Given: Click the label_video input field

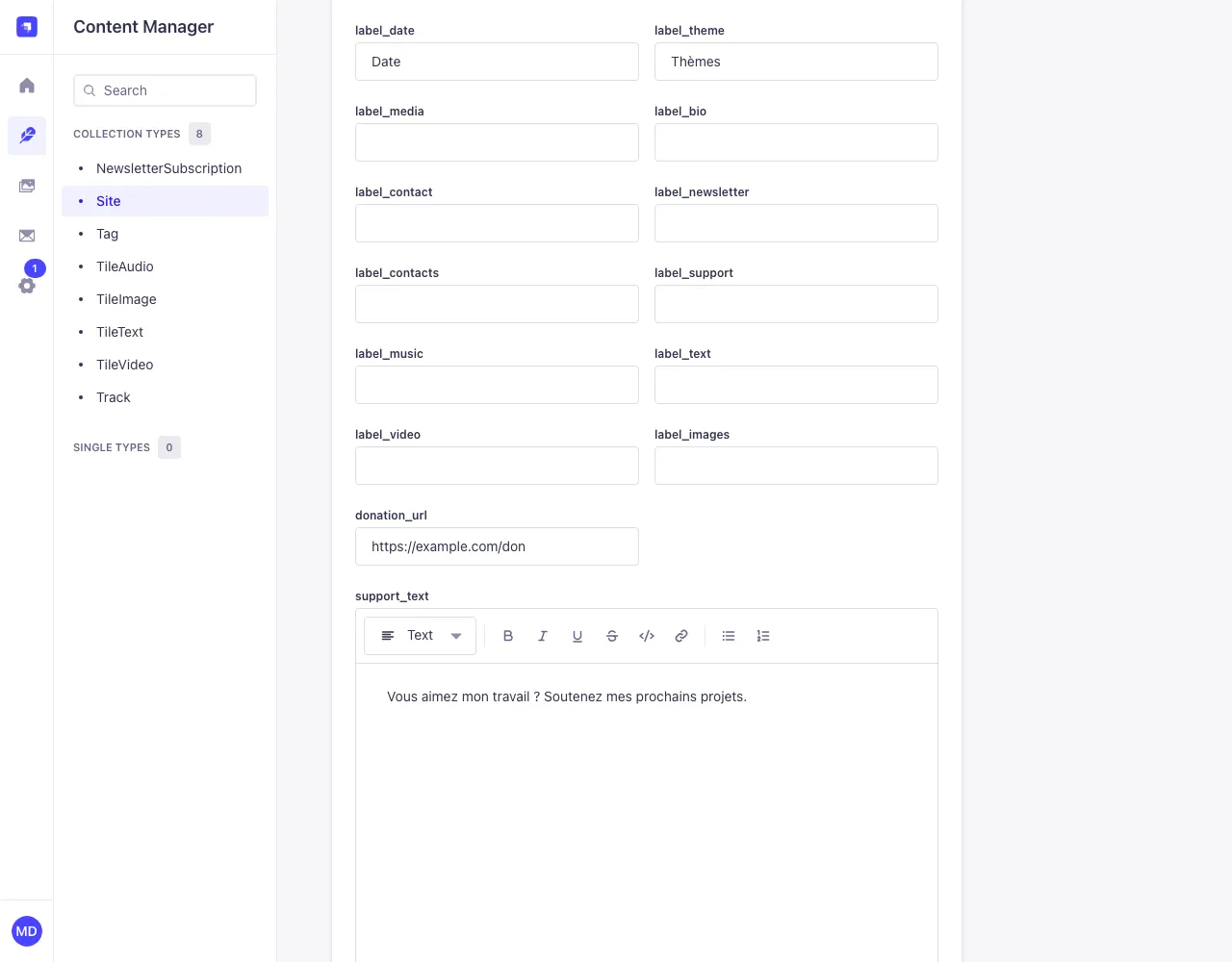Looking at the screenshot, I should coord(497,466).
